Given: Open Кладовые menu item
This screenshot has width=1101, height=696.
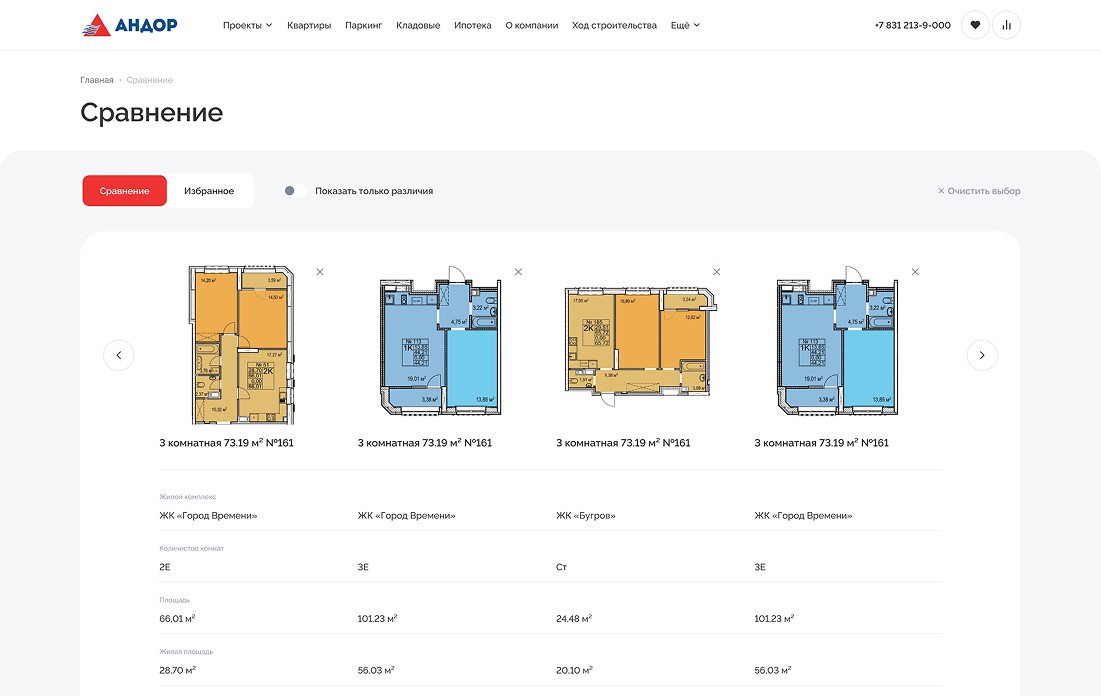Looking at the screenshot, I should pos(418,25).
